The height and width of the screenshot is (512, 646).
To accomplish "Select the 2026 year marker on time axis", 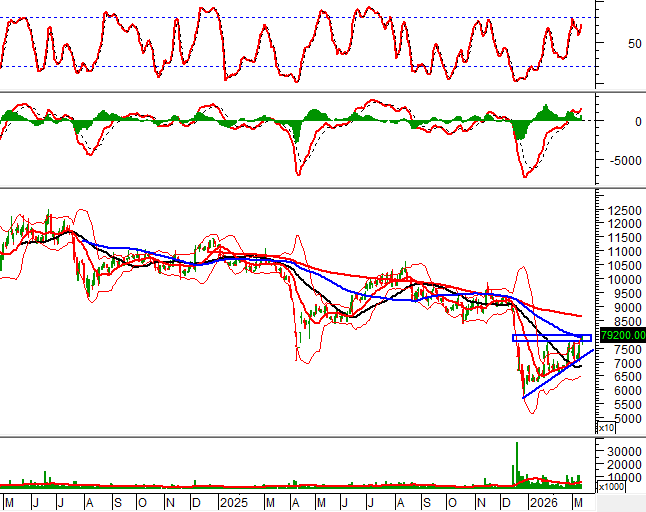I will (544, 501).
